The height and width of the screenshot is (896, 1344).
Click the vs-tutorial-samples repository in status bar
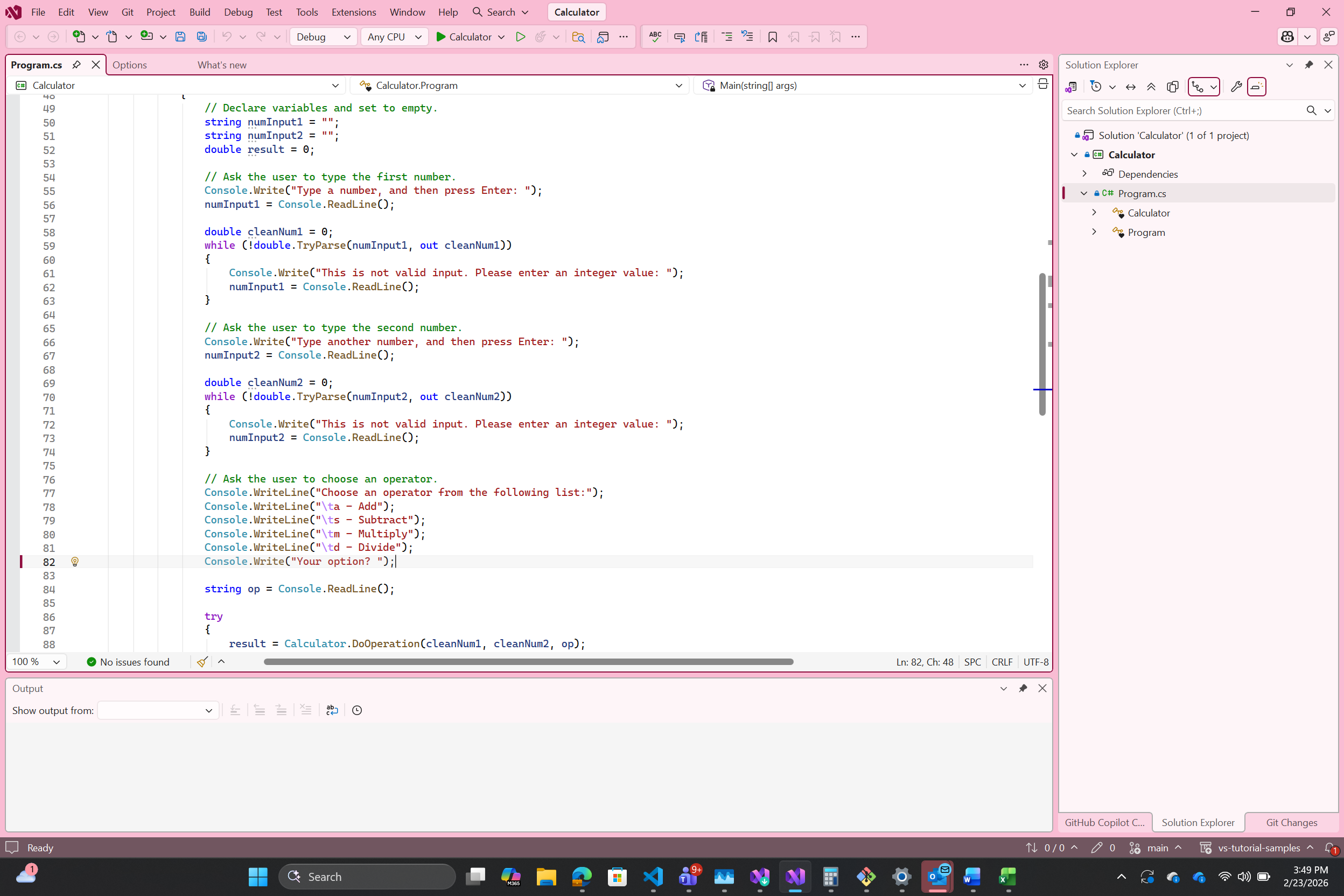(1256, 848)
